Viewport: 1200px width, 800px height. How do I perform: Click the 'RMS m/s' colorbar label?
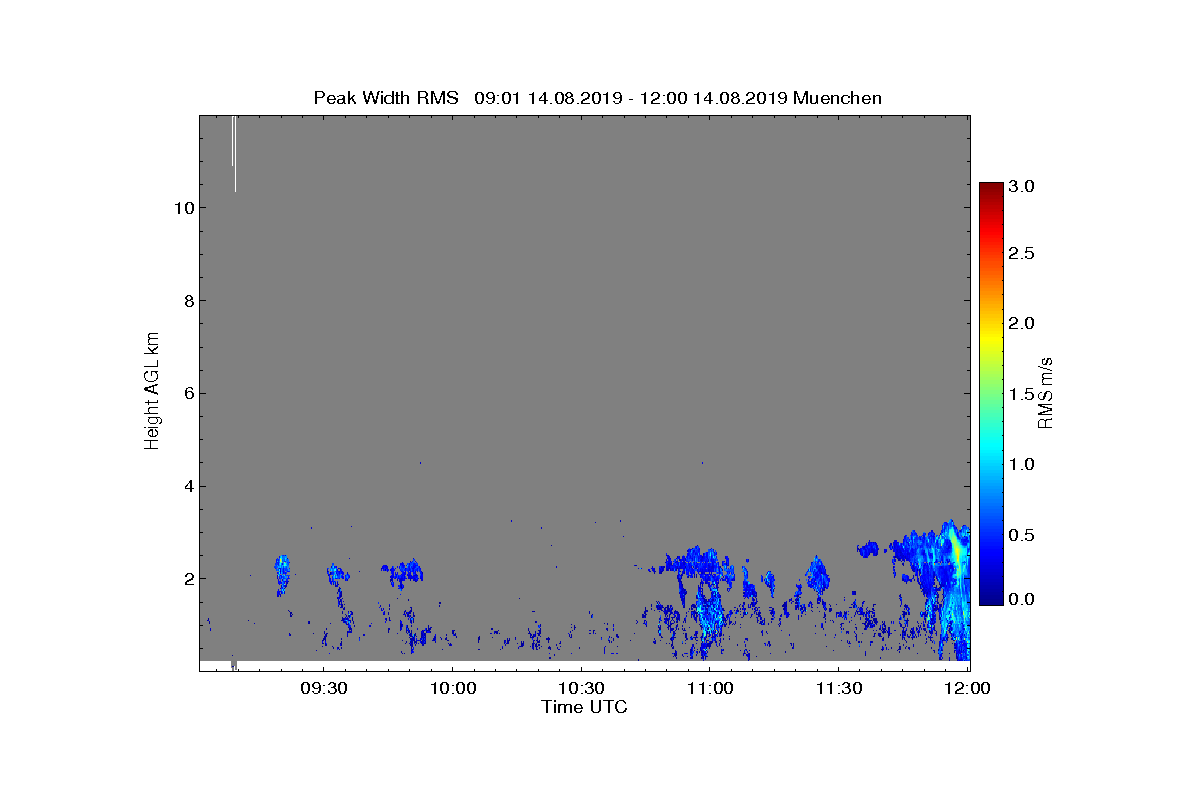pos(1045,392)
